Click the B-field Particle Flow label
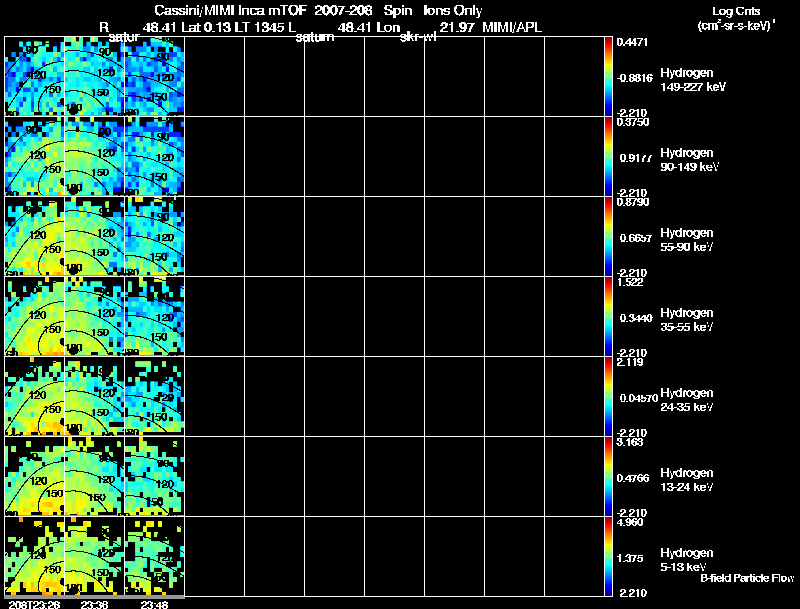 (747, 578)
